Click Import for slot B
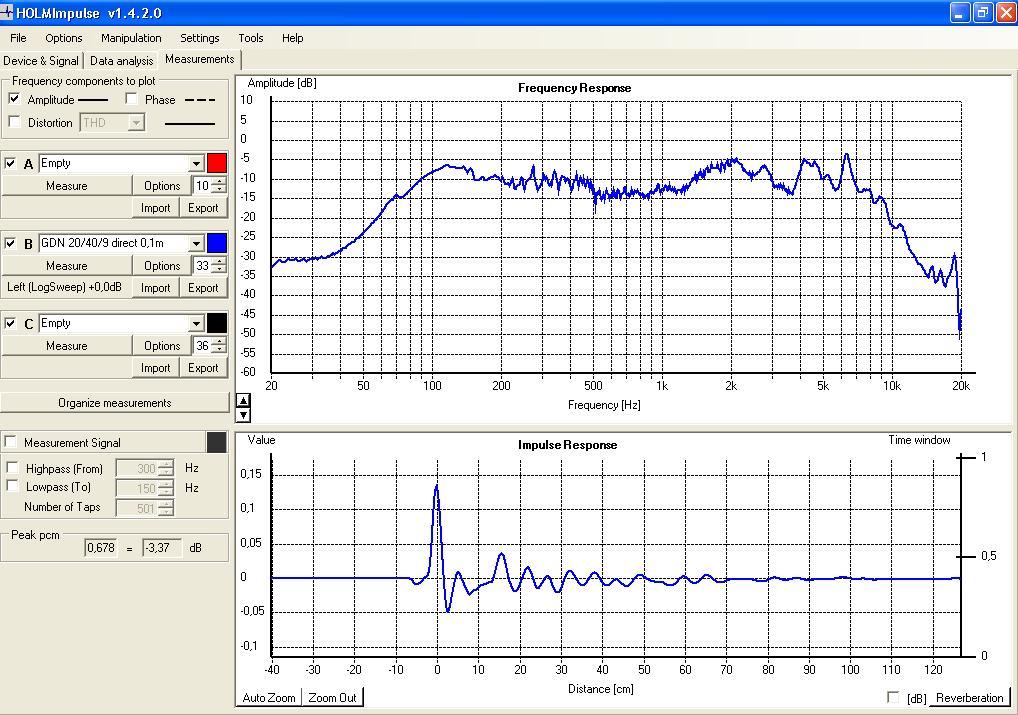Viewport: 1018px width, 715px height. coord(155,288)
